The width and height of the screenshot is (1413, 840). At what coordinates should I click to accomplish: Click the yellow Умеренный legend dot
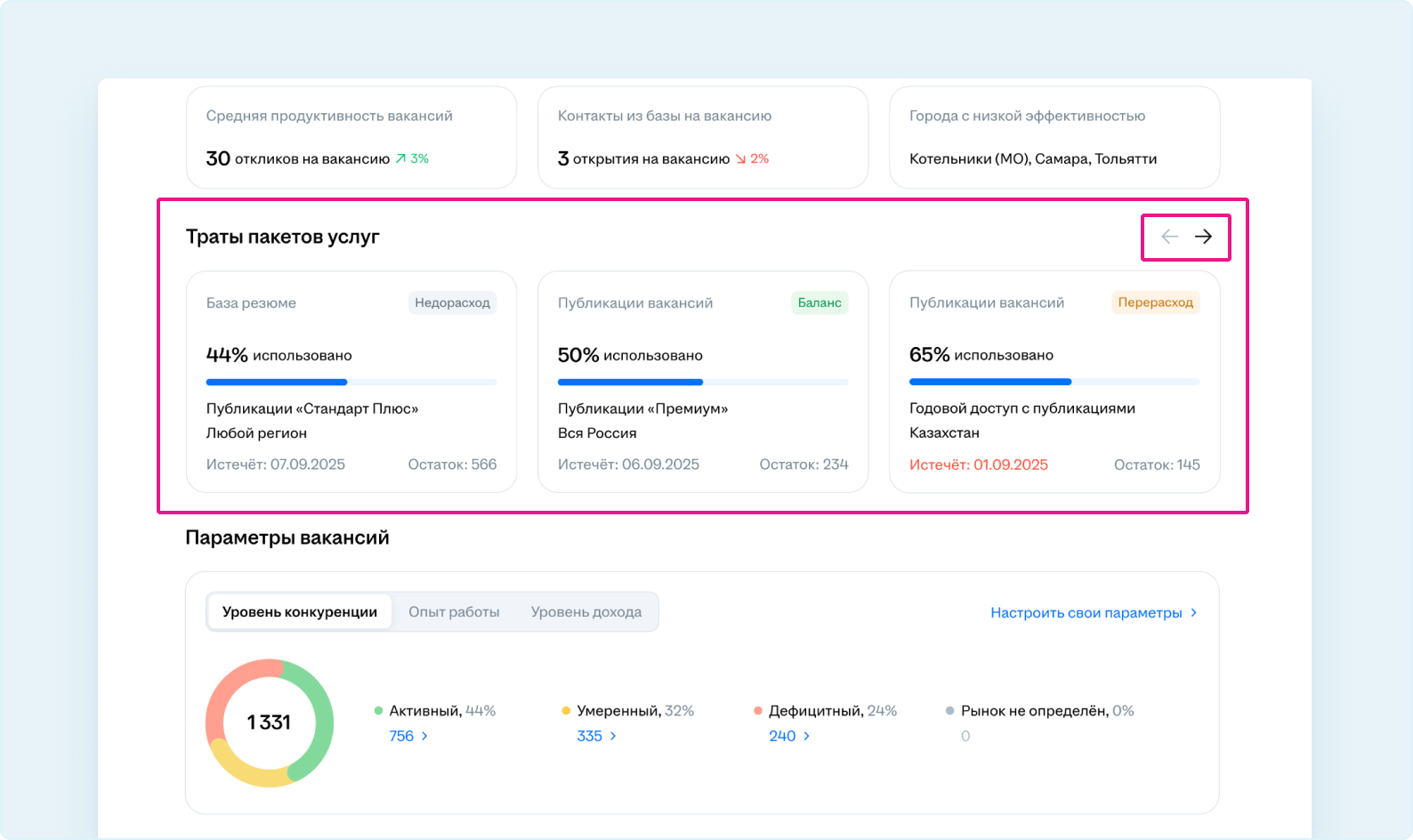[x=566, y=711]
